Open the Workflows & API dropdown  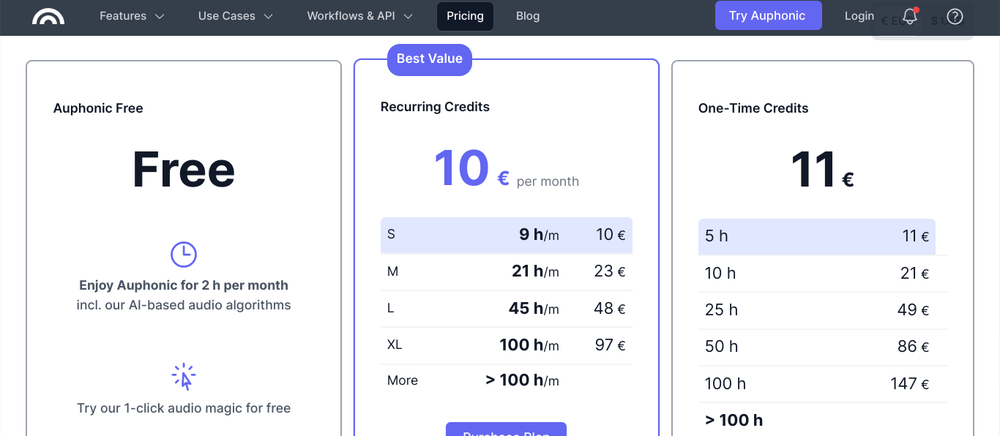[360, 16]
